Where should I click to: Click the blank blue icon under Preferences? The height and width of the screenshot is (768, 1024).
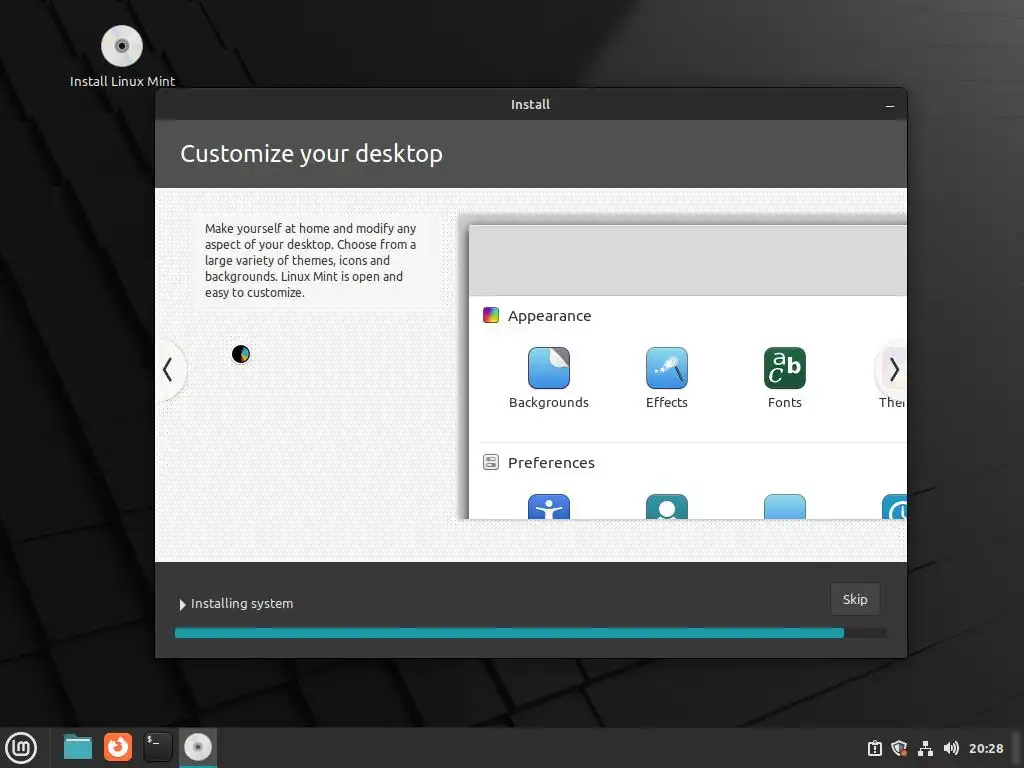[784, 507]
